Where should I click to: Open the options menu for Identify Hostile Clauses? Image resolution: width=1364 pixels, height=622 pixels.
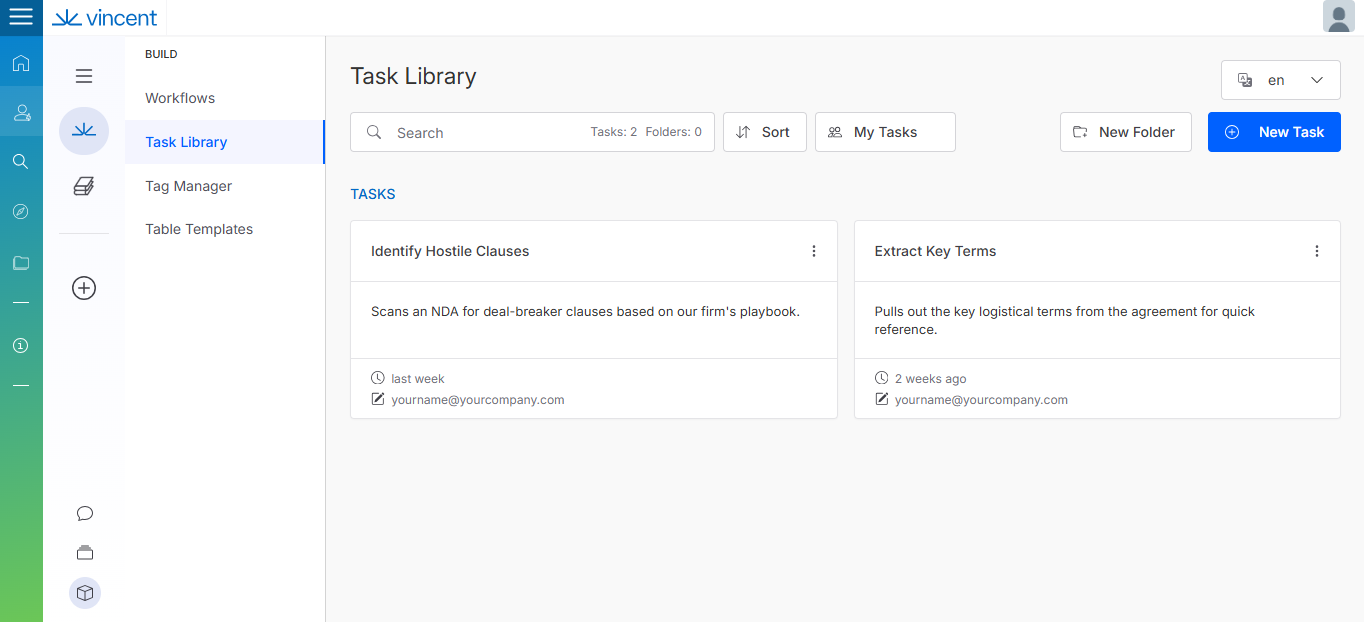click(x=814, y=251)
